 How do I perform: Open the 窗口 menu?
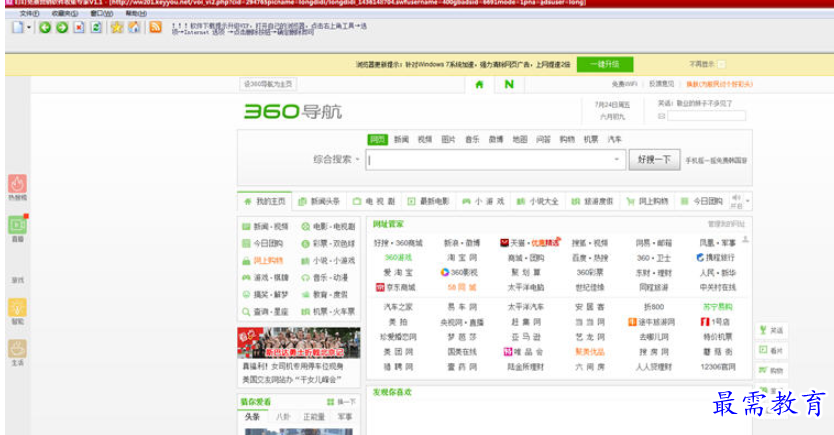[102, 13]
